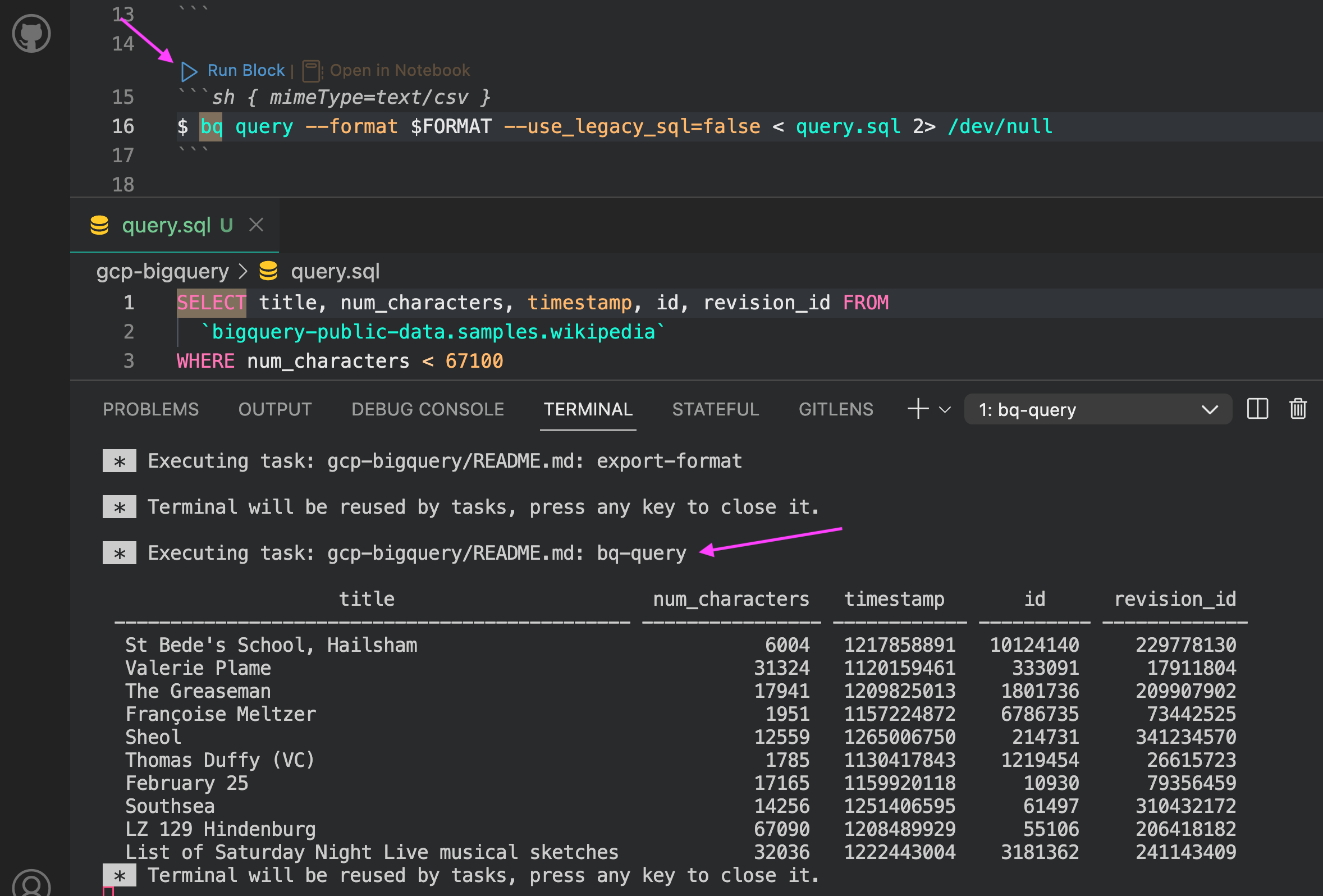Click the value 67100 in query.sql
The image size is (1323, 896).
(x=474, y=362)
